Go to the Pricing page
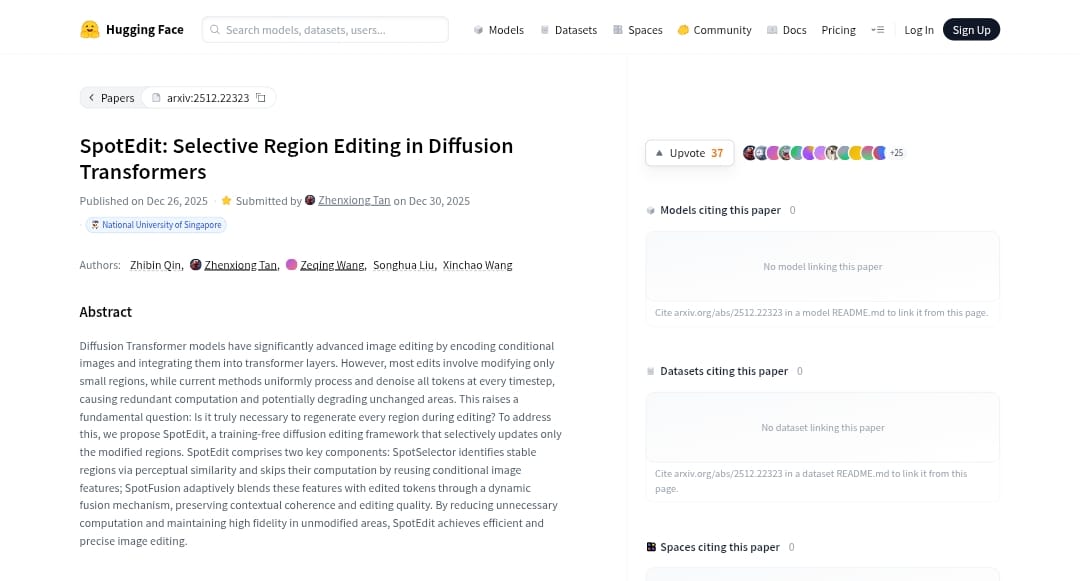Image resolution: width=1080 pixels, height=581 pixels. tap(838, 30)
